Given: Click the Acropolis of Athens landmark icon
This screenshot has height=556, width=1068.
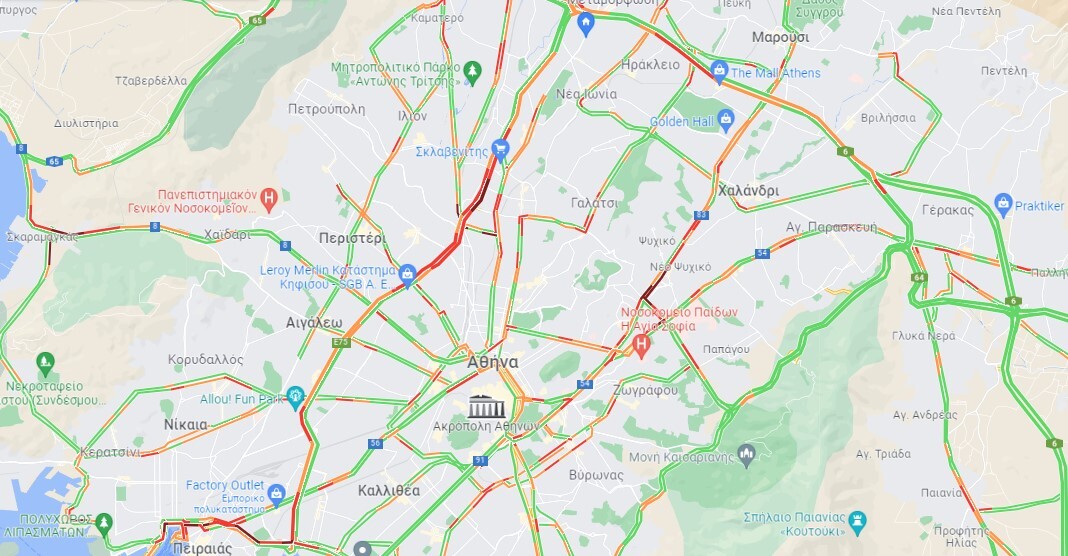Looking at the screenshot, I should click(x=486, y=407).
